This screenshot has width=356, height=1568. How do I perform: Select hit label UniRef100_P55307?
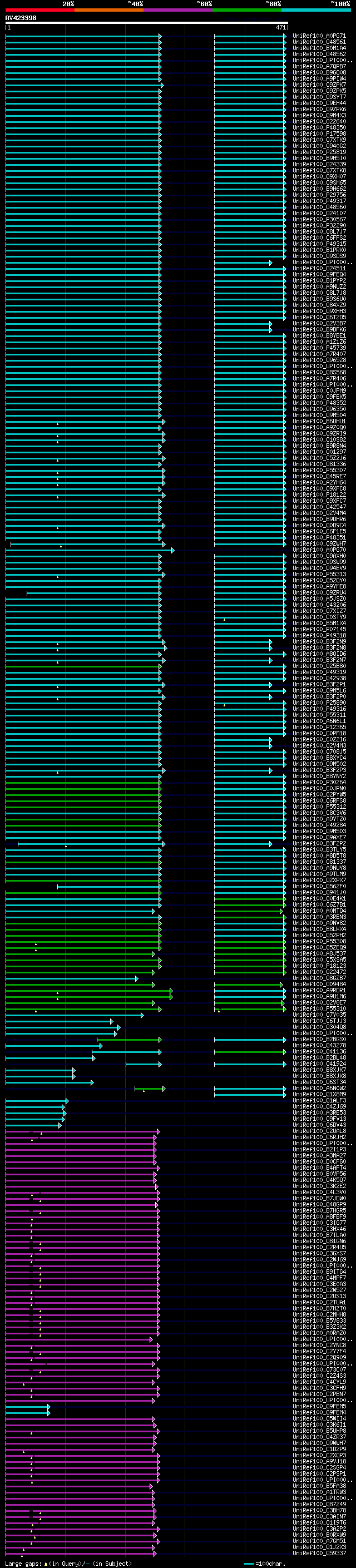click(x=319, y=470)
